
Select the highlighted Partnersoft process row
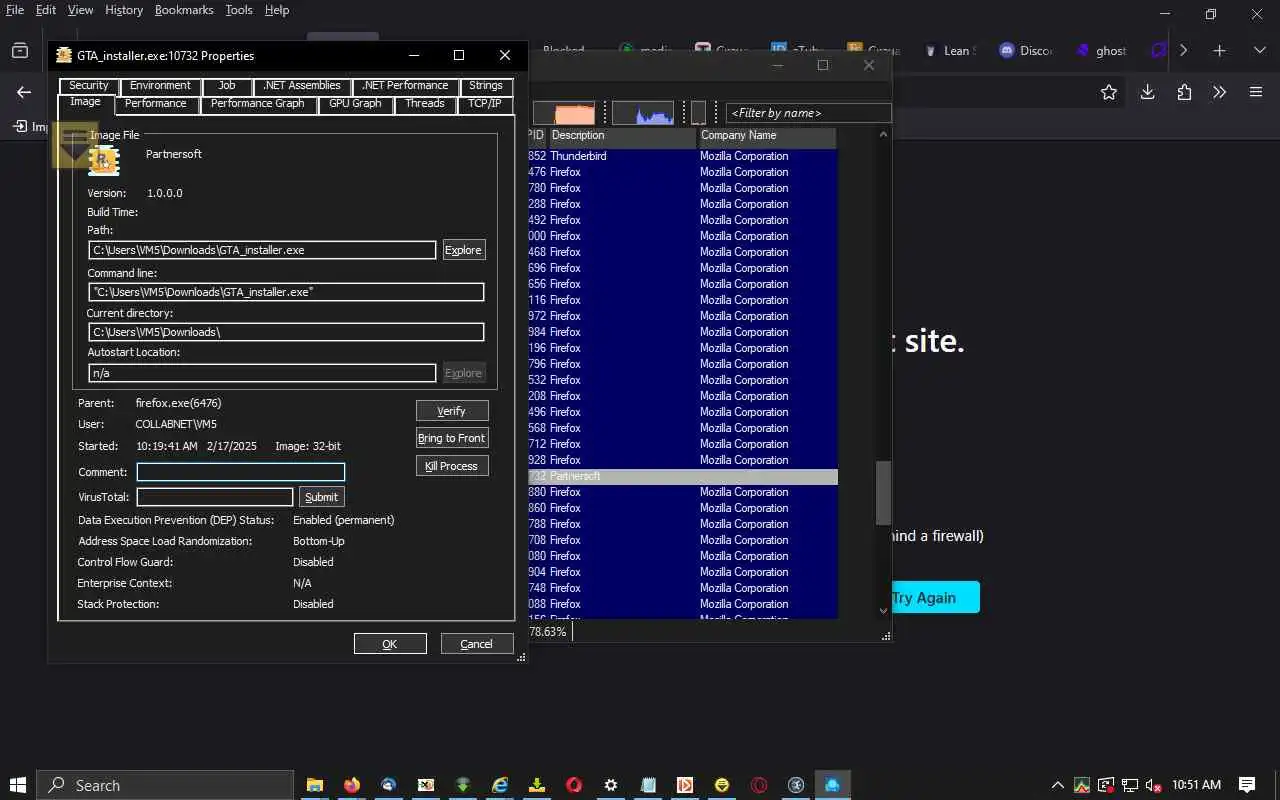(x=682, y=476)
